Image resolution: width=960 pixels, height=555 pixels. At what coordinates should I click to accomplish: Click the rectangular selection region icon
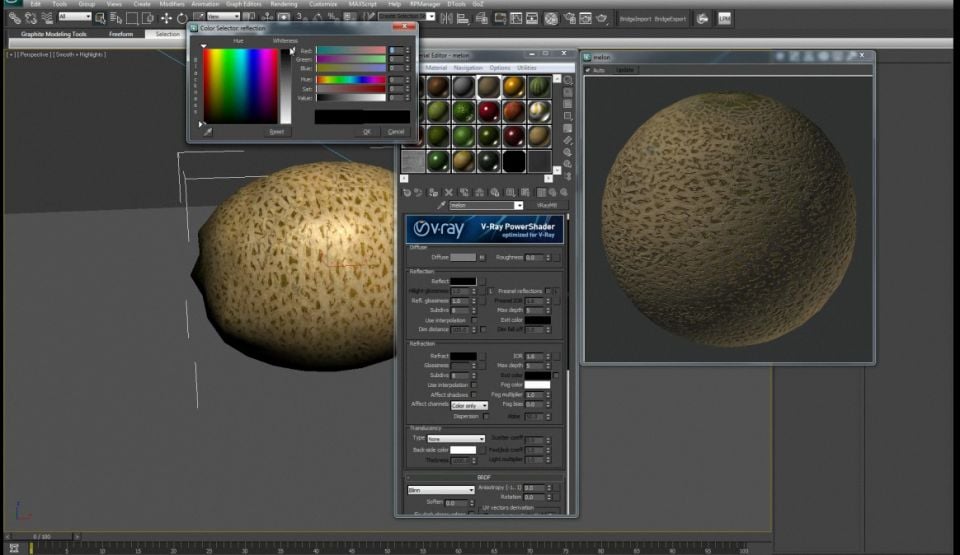pos(132,18)
